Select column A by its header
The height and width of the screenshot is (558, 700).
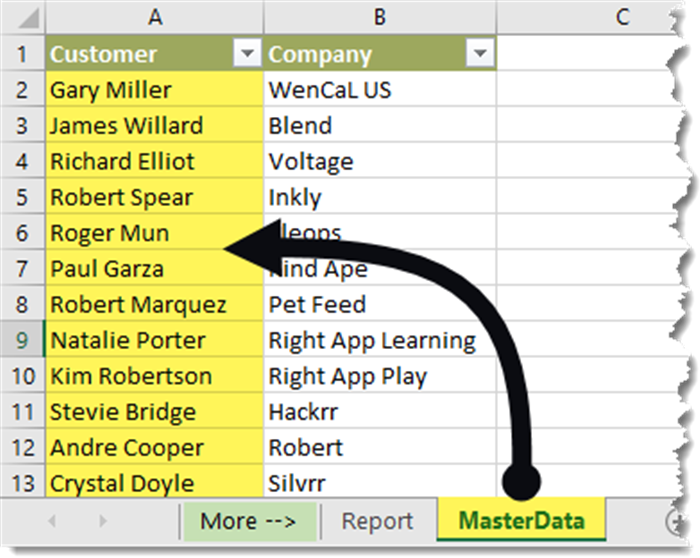pos(155,15)
